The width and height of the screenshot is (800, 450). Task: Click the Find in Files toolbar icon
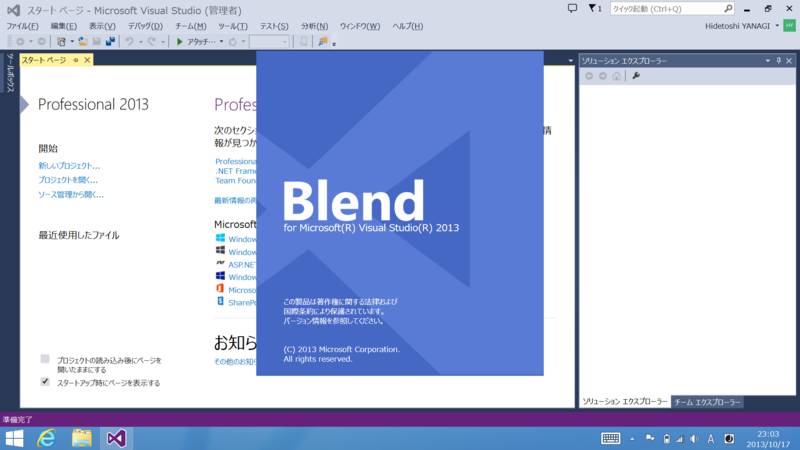322,42
